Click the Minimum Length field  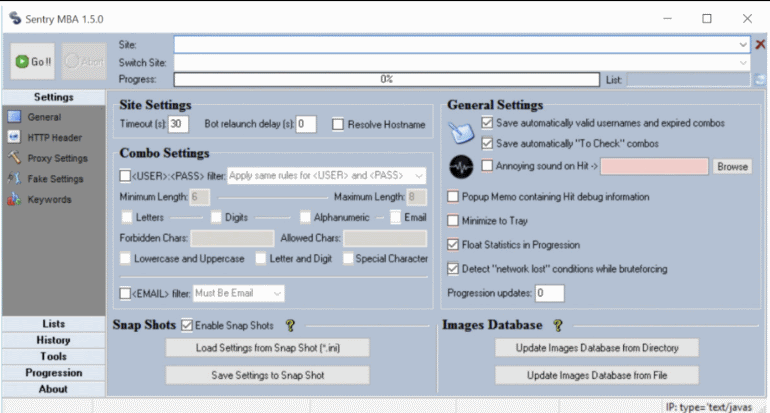tap(200, 197)
